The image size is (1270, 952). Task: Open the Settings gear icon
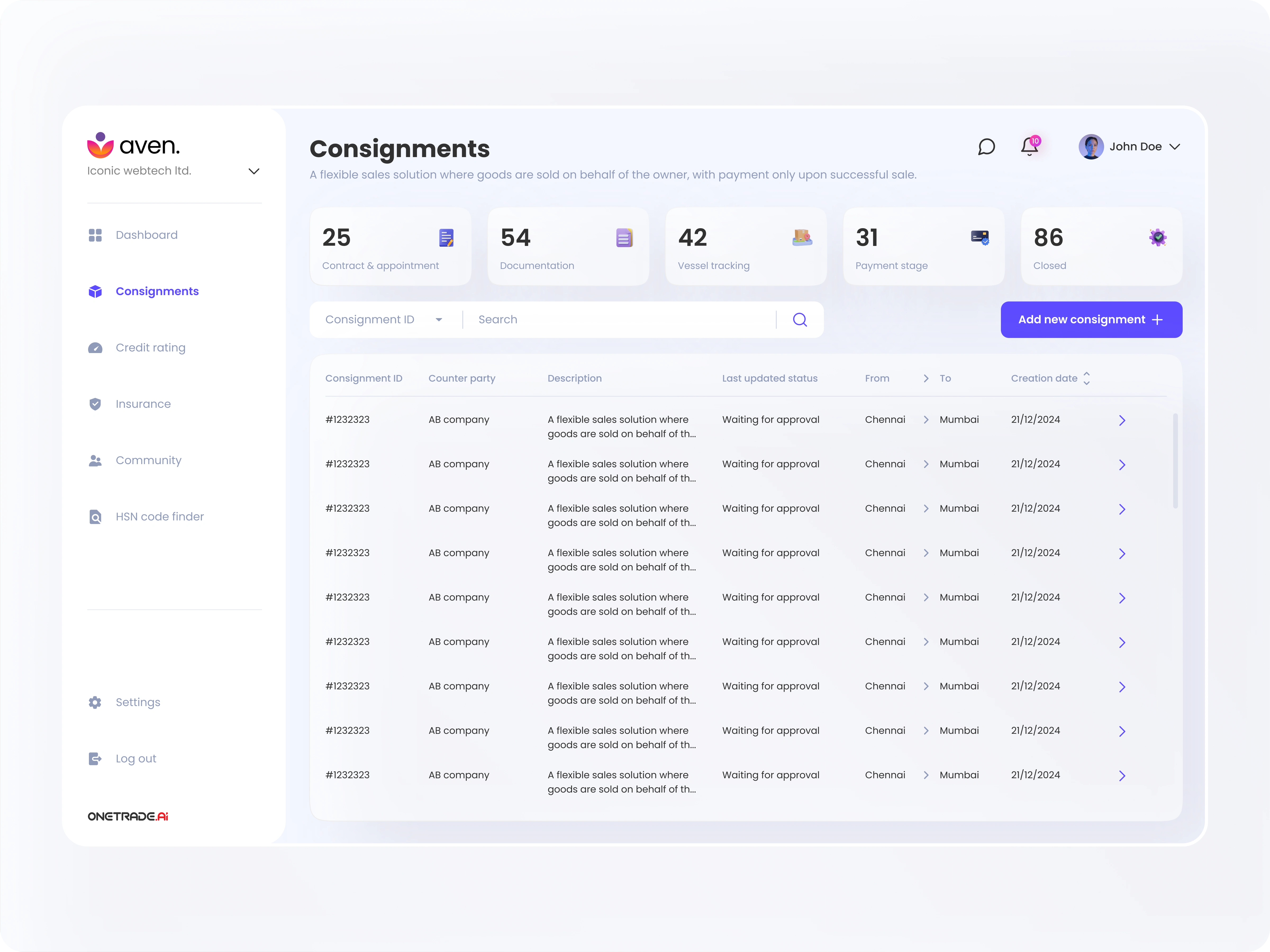pyautogui.click(x=95, y=702)
